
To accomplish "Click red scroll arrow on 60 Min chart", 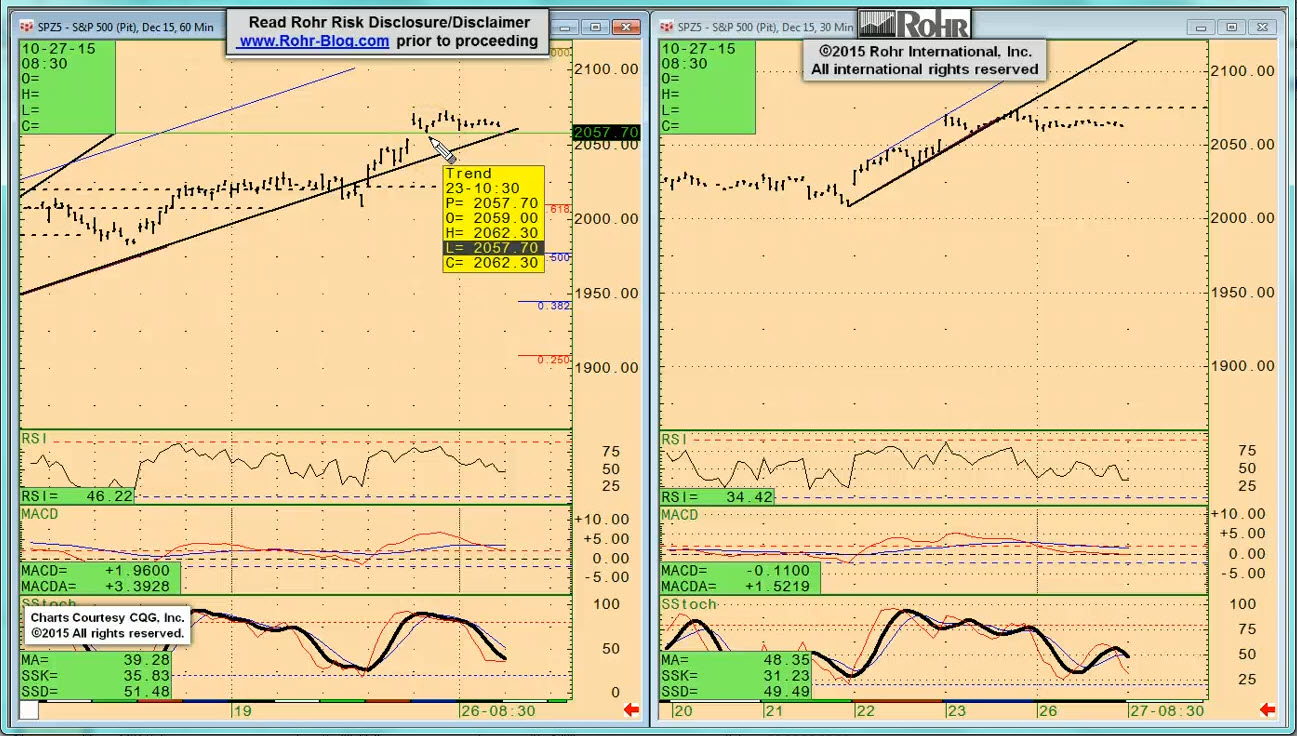I will pos(631,710).
